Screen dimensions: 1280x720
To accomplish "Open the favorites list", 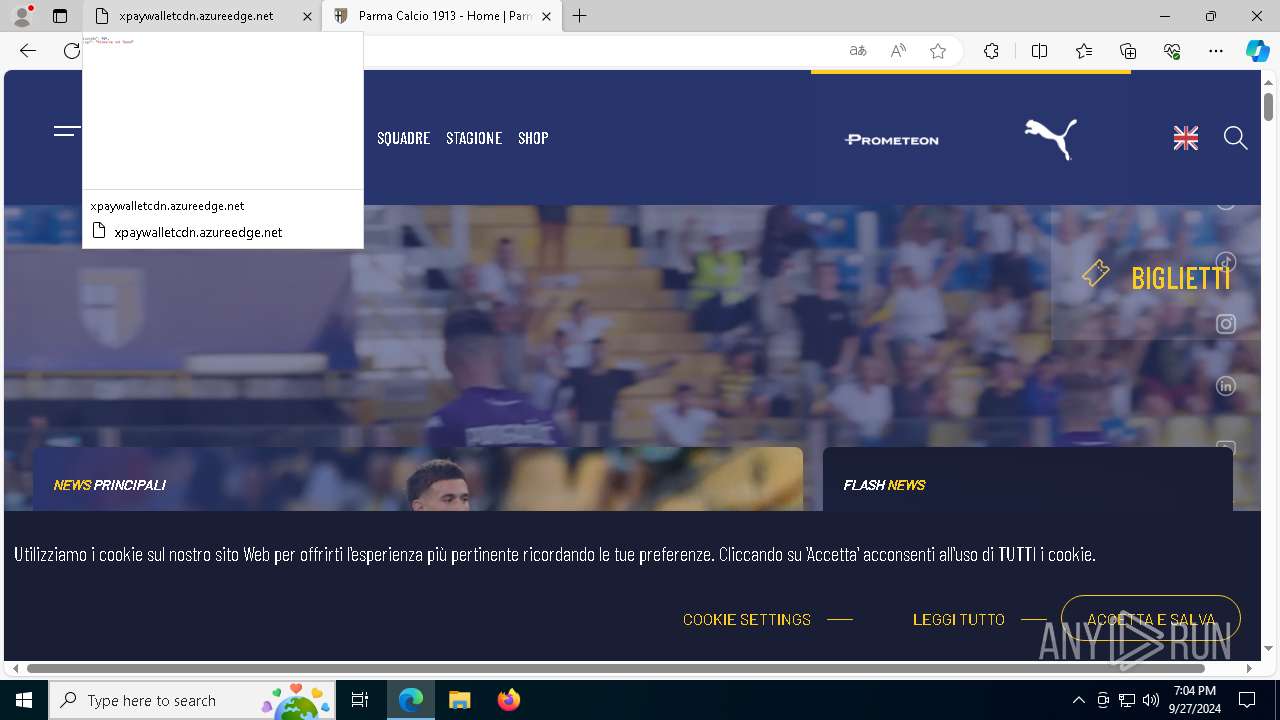I will (x=1084, y=51).
